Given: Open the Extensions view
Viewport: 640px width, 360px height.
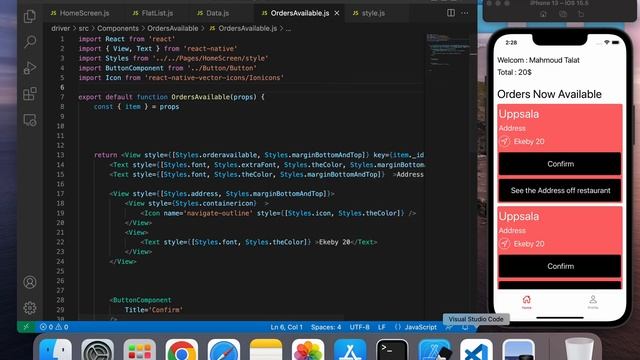Looking at the screenshot, I should coord(30,94).
